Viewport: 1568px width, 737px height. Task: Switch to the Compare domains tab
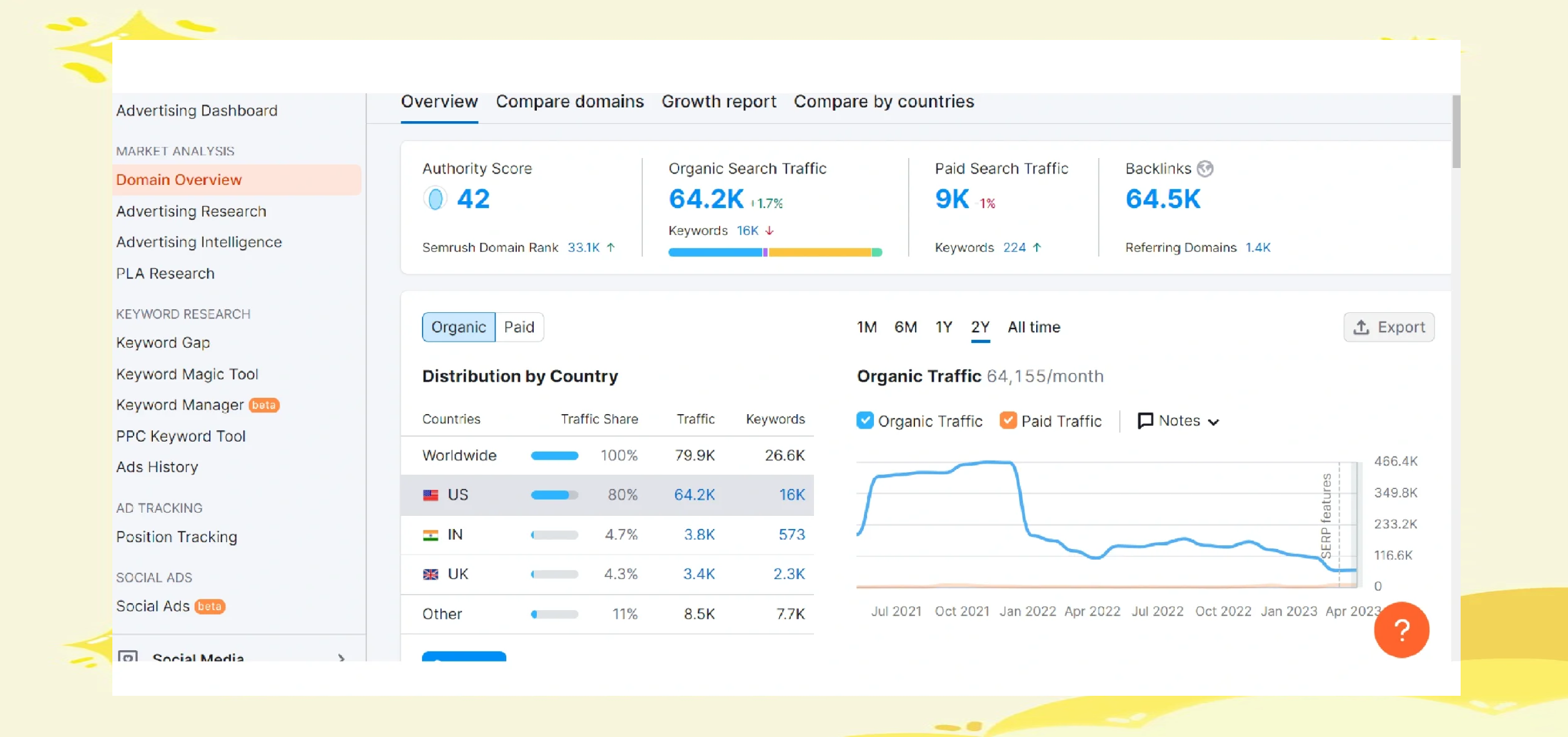tap(570, 102)
